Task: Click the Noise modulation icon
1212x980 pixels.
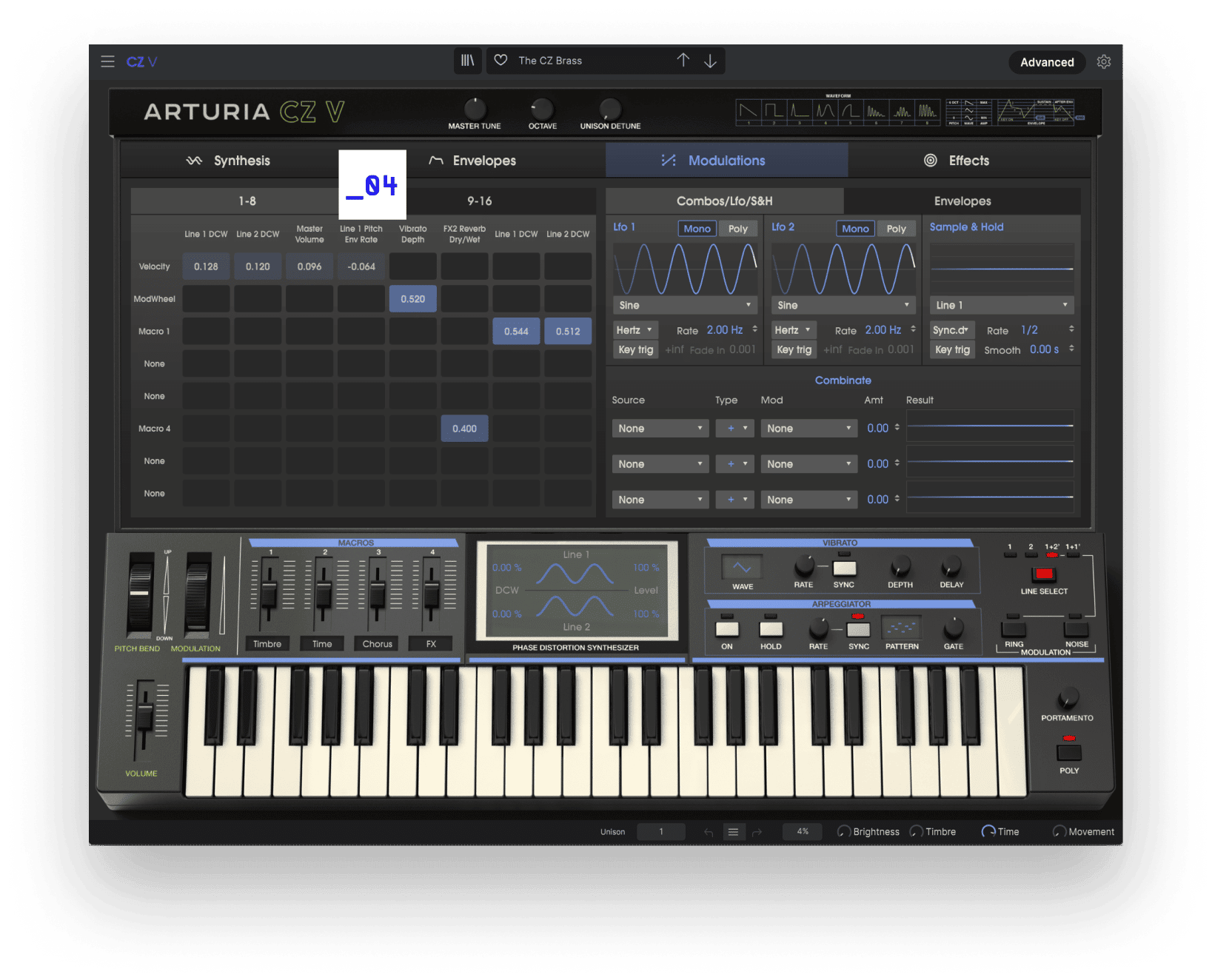Action: (1075, 631)
